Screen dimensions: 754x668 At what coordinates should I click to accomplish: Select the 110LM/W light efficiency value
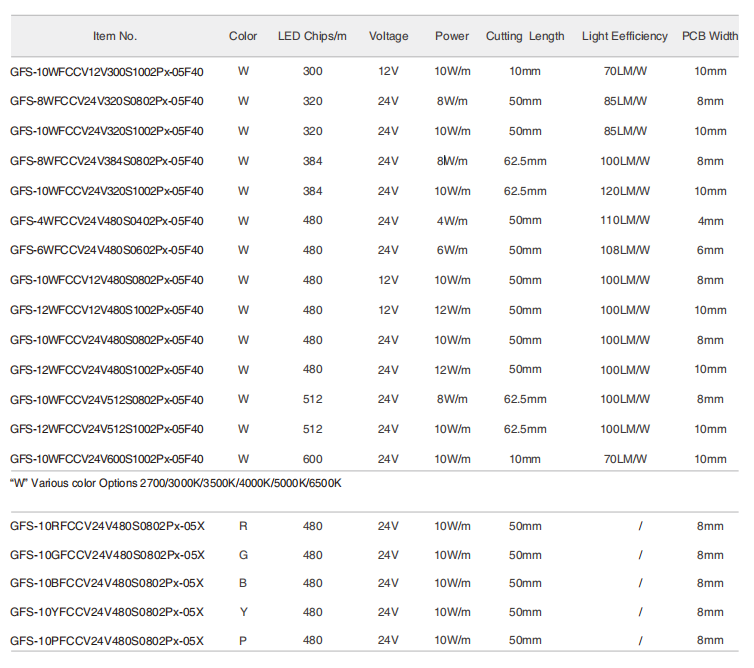coord(625,221)
